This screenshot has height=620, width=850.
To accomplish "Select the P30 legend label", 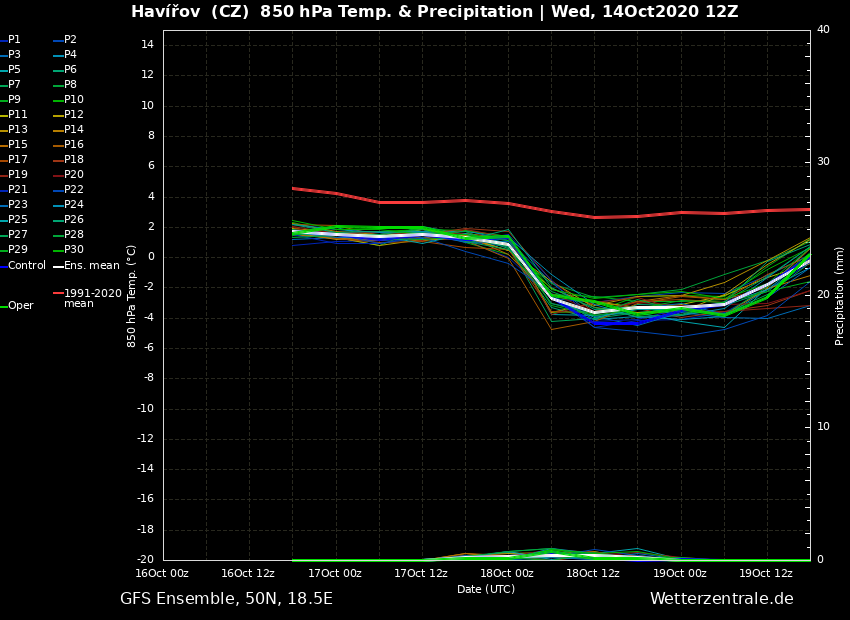I will (74, 250).
